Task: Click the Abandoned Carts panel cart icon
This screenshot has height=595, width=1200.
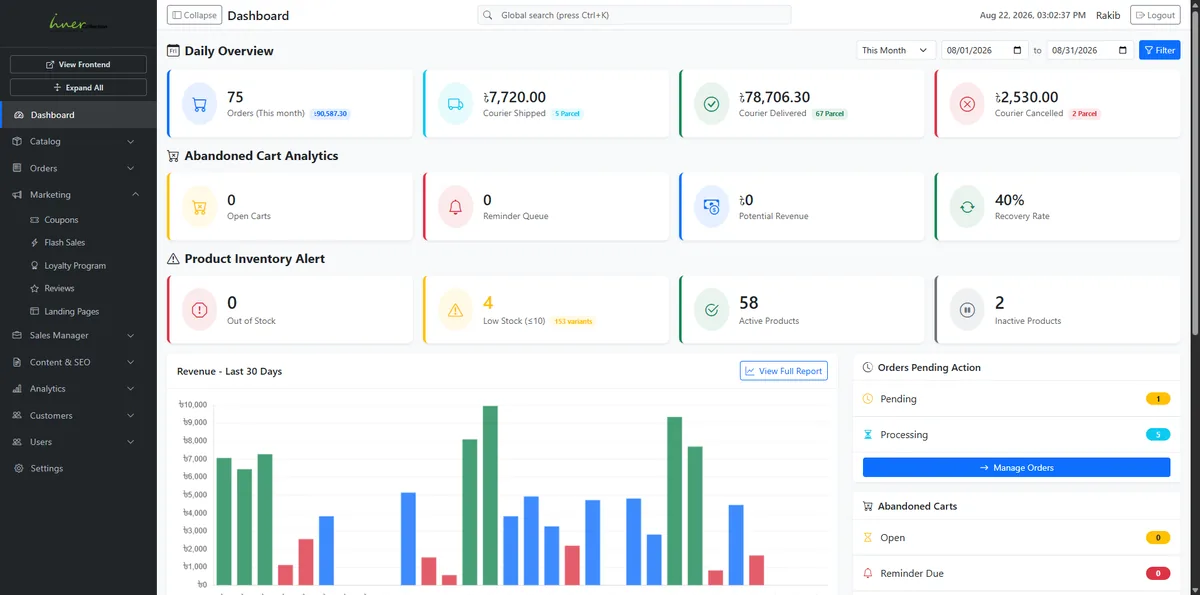Action: [x=868, y=506]
